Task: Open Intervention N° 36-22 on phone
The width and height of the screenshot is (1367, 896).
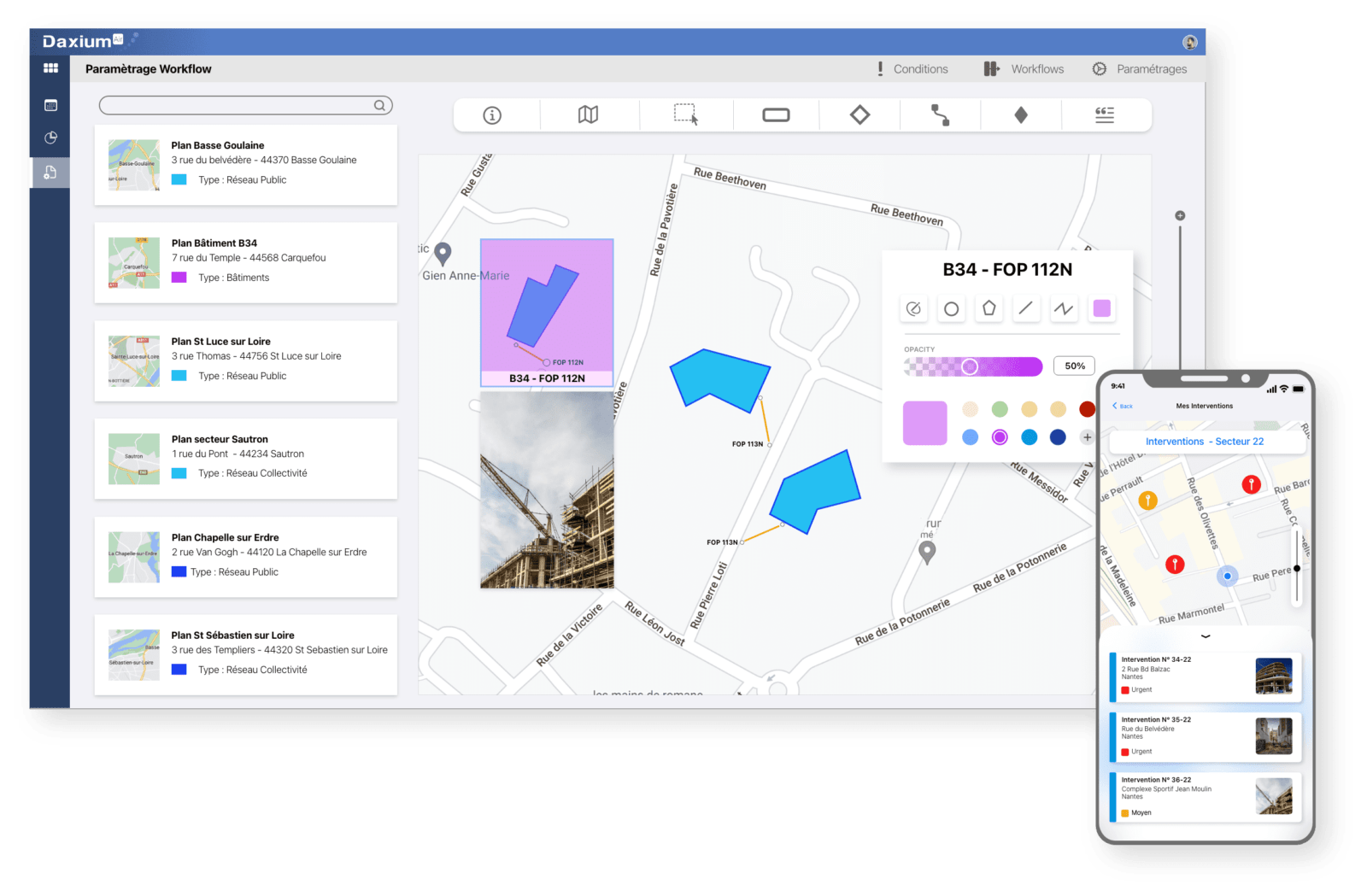Action: pyautogui.click(x=1206, y=797)
